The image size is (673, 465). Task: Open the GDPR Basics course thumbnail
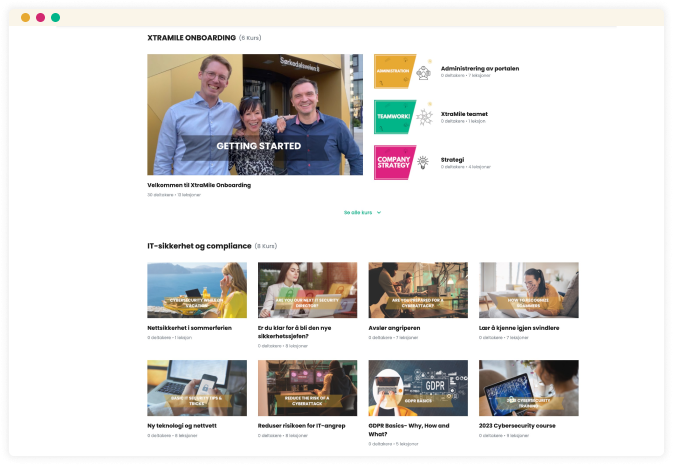(418, 388)
